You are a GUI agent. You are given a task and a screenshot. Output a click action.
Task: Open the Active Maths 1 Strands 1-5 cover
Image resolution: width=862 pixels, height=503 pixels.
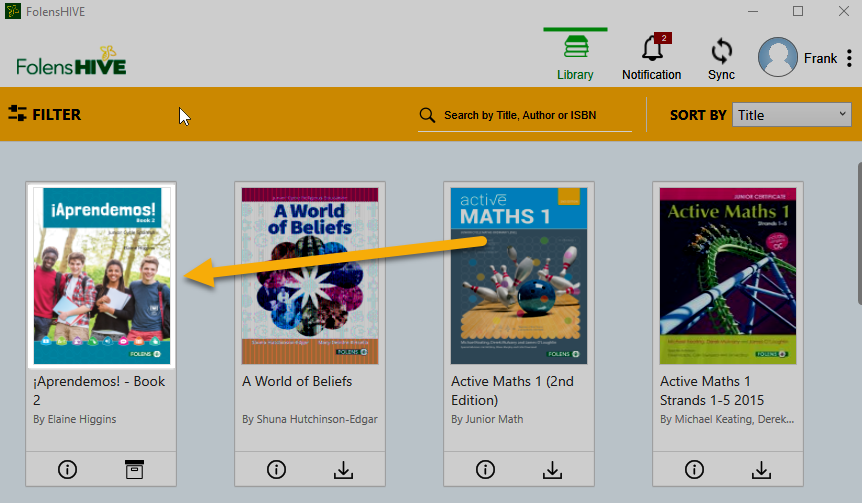[728, 276]
